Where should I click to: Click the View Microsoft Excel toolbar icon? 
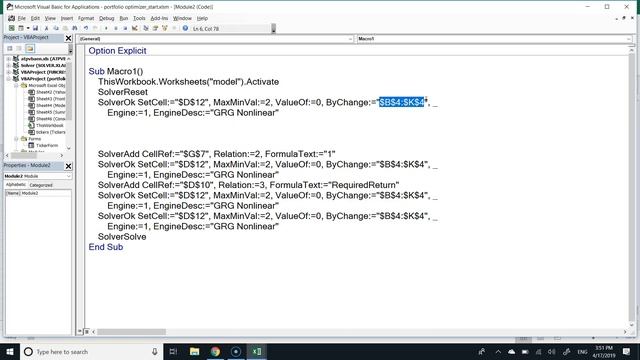point(11,28)
